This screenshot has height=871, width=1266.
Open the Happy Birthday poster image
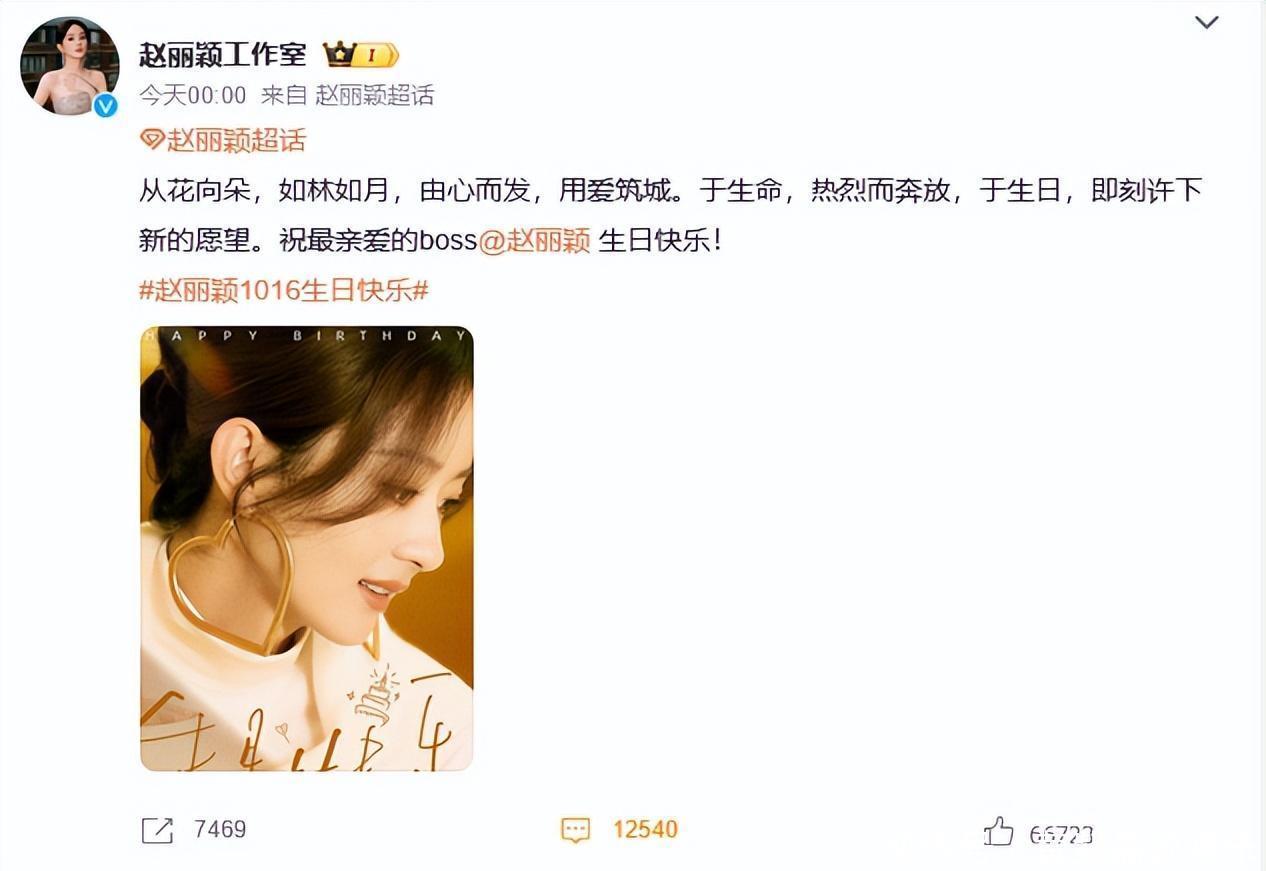[306, 548]
